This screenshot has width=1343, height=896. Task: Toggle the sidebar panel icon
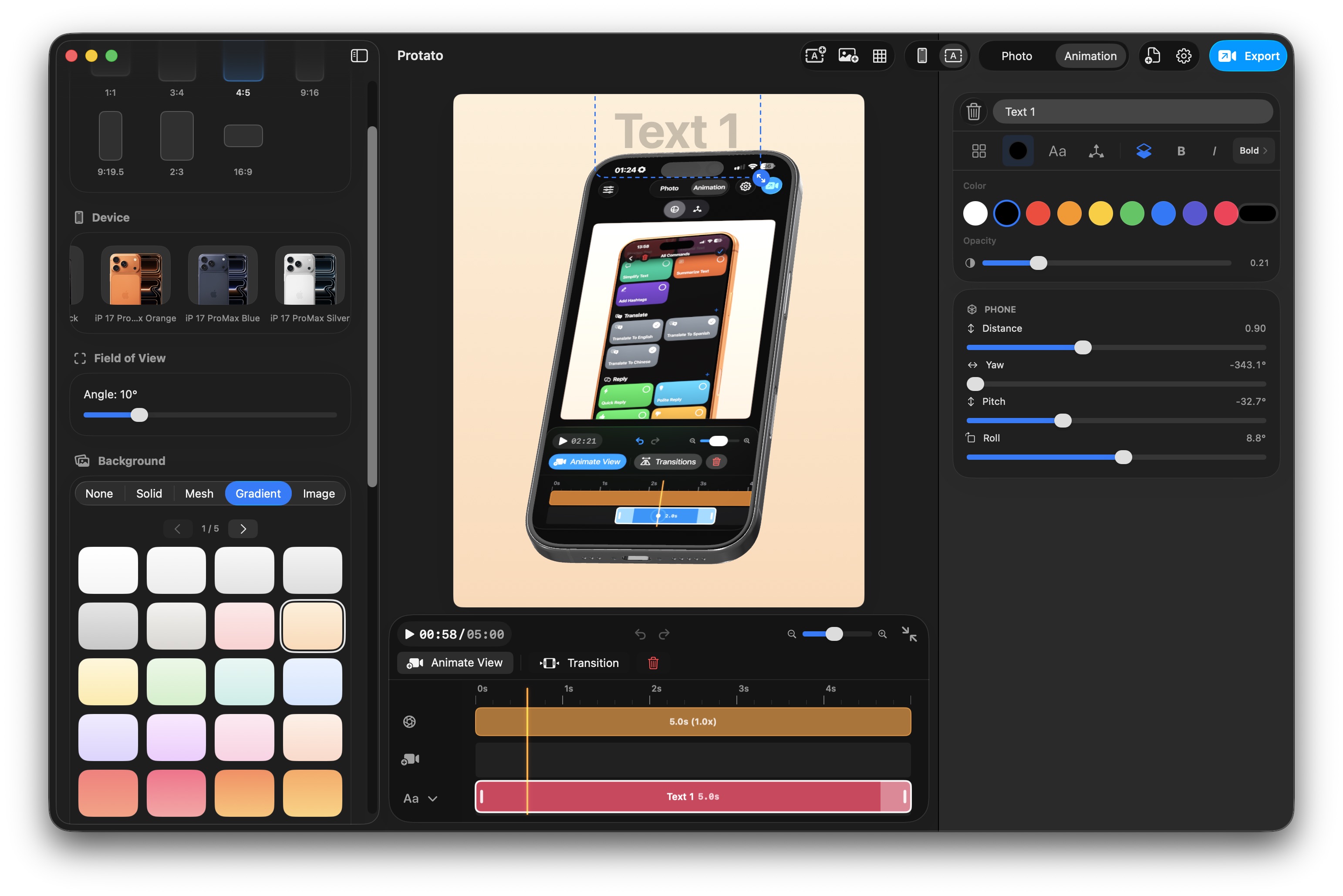click(359, 55)
